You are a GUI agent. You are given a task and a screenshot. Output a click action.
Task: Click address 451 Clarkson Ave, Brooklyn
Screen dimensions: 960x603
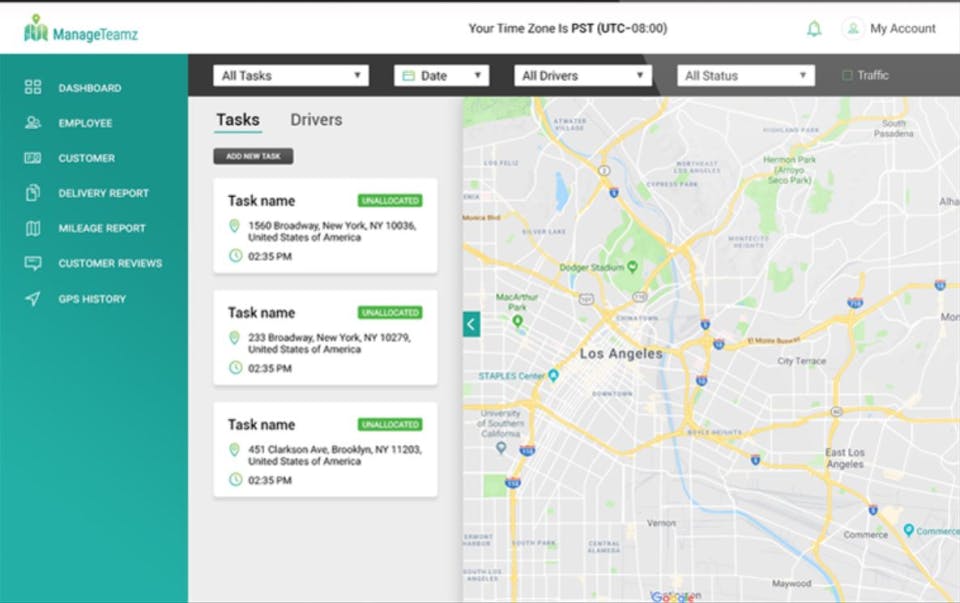[x=335, y=455]
